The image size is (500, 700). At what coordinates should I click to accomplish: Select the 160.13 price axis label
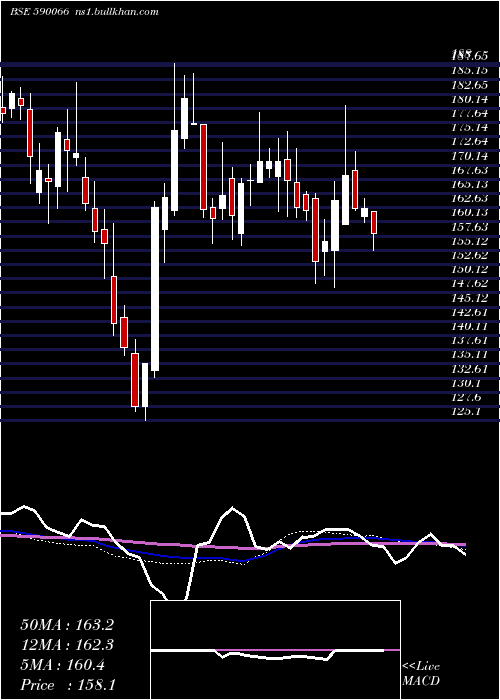click(x=469, y=212)
